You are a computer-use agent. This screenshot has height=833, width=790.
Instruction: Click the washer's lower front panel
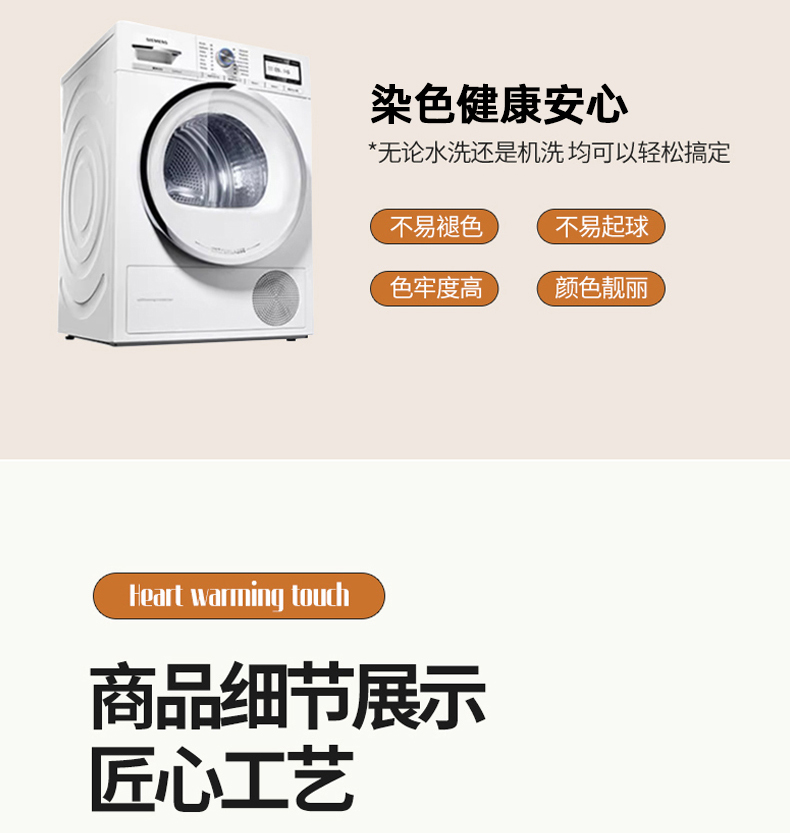(x=216, y=300)
